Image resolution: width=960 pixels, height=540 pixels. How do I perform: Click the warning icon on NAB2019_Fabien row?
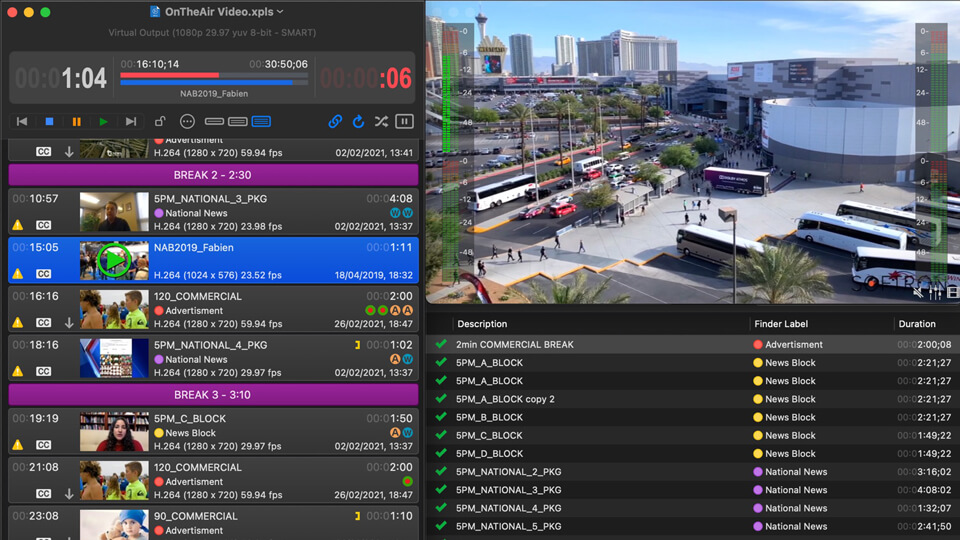coord(18,274)
